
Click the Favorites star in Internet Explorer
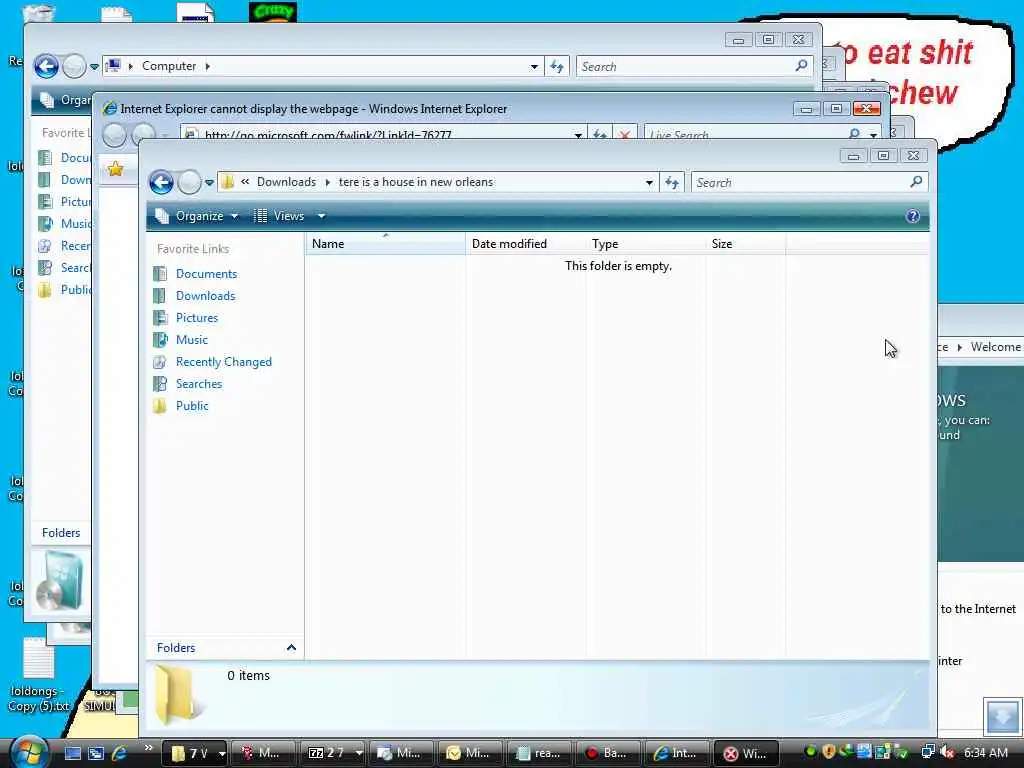pos(116,169)
